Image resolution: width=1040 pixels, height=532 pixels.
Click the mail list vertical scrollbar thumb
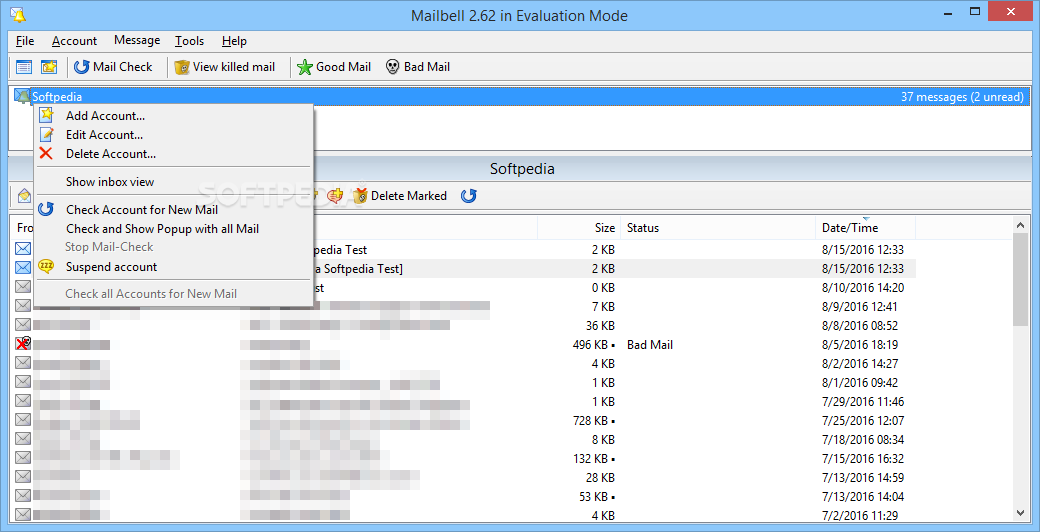[1020, 279]
